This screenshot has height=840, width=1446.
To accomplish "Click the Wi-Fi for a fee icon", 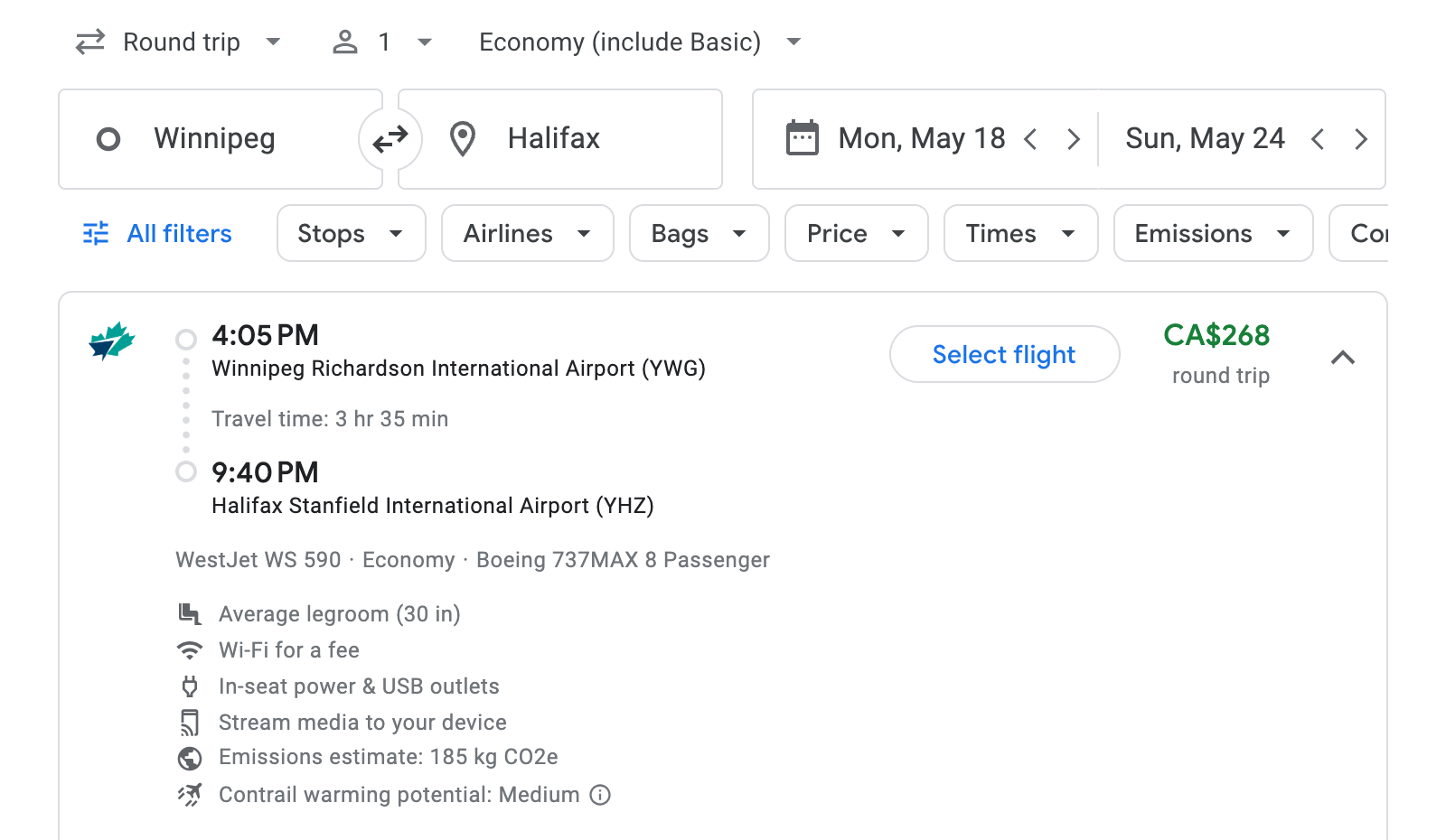I will pos(190,649).
